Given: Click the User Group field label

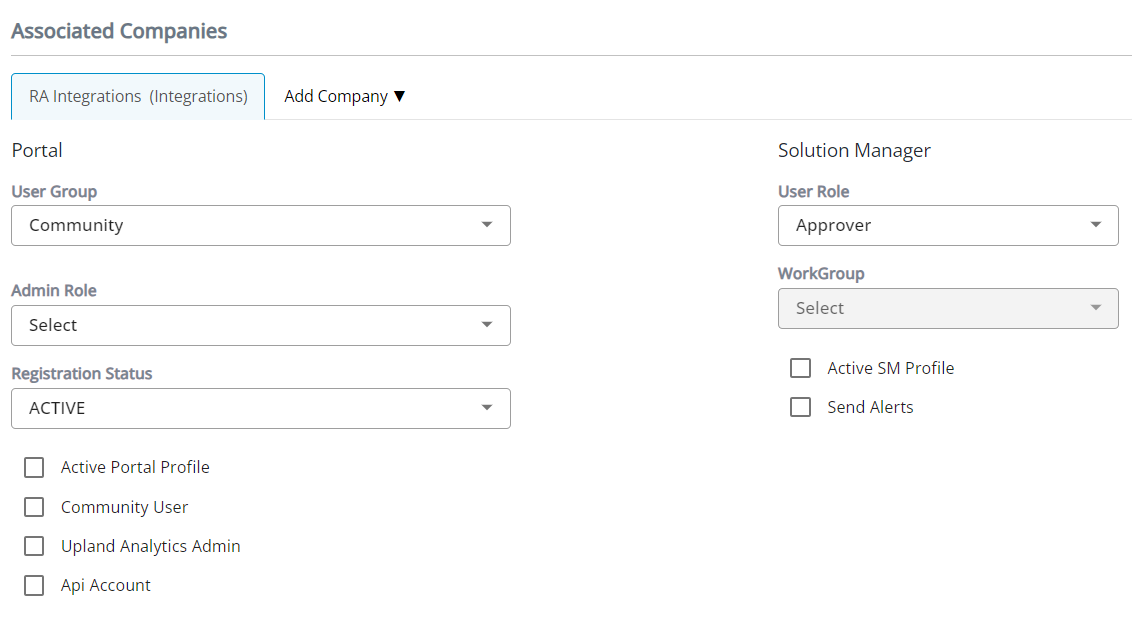Looking at the screenshot, I should click(x=54, y=191).
